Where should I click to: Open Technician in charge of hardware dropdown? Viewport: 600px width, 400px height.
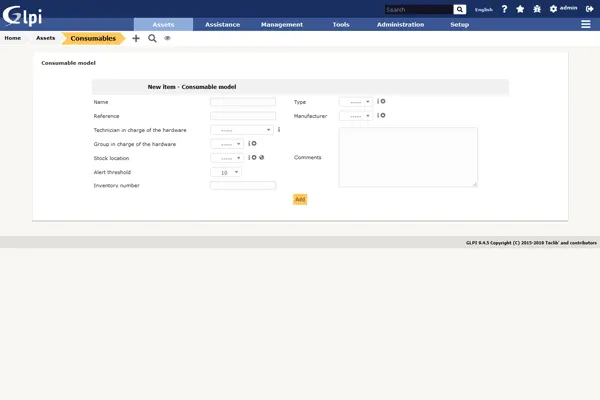point(241,130)
